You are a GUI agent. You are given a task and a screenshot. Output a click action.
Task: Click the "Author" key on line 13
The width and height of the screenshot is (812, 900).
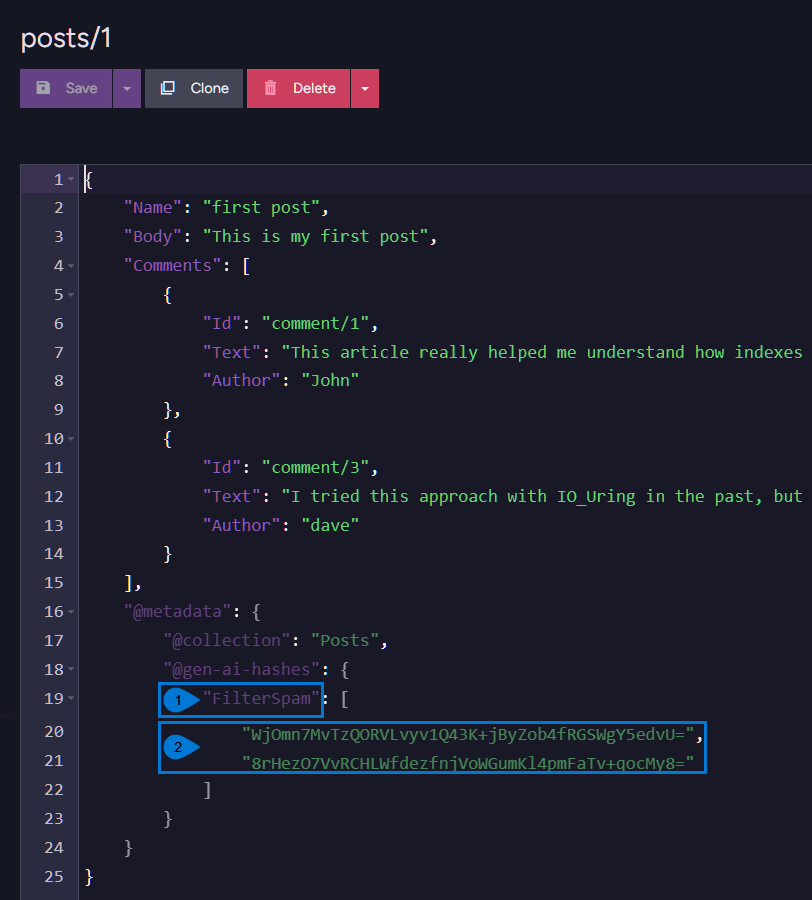pyautogui.click(x=241, y=526)
